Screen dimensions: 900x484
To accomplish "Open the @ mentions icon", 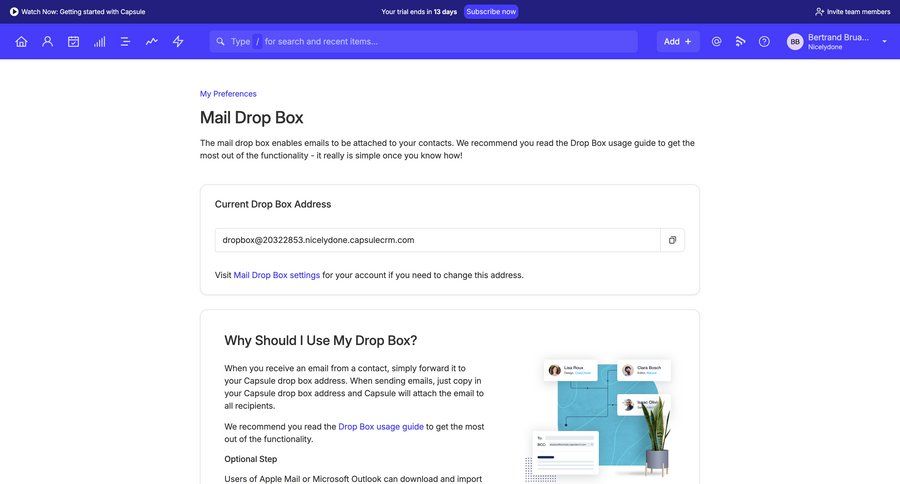I will point(716,41).
